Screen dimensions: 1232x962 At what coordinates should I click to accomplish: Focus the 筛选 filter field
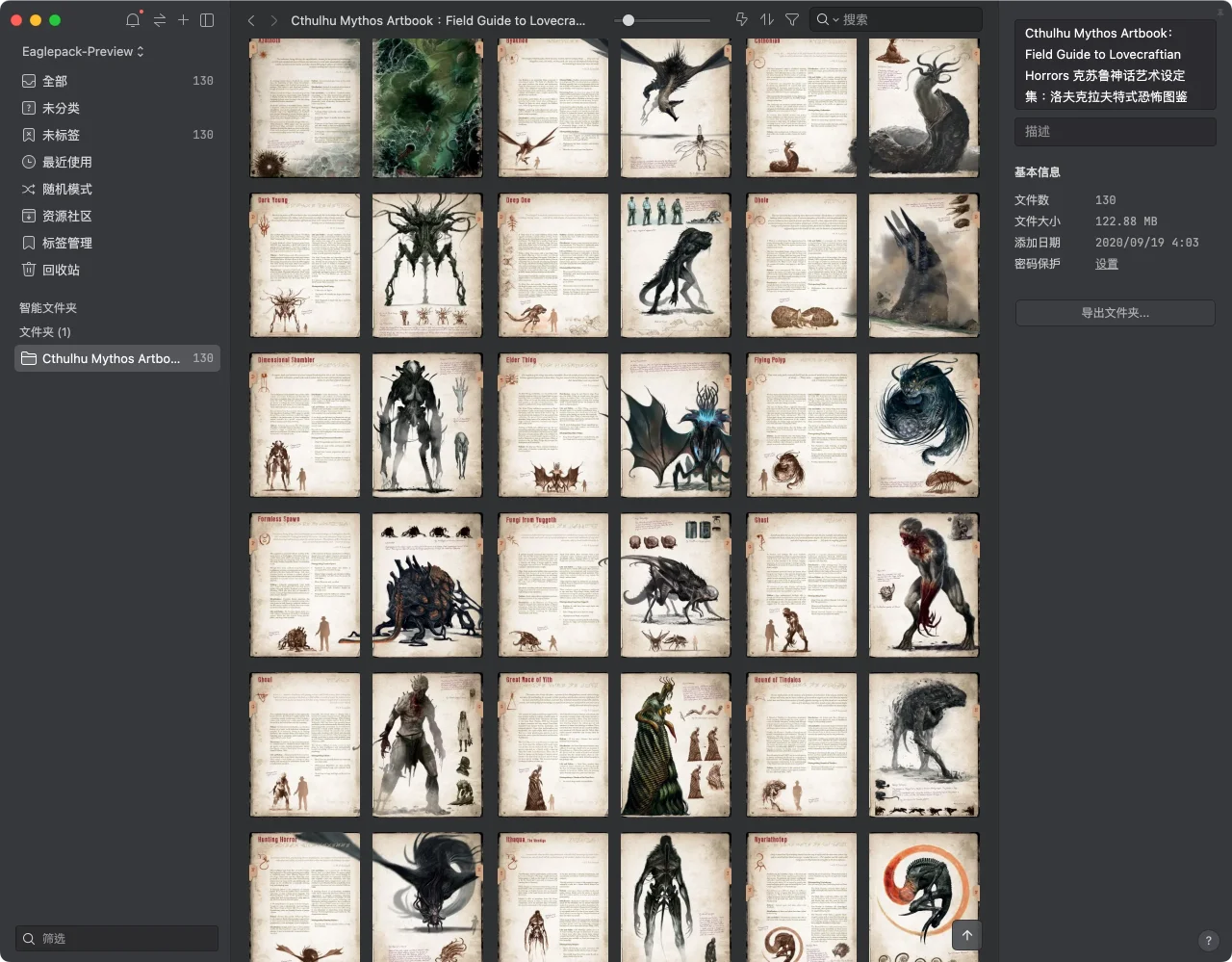pyautogui.click(x=117, y=938)
